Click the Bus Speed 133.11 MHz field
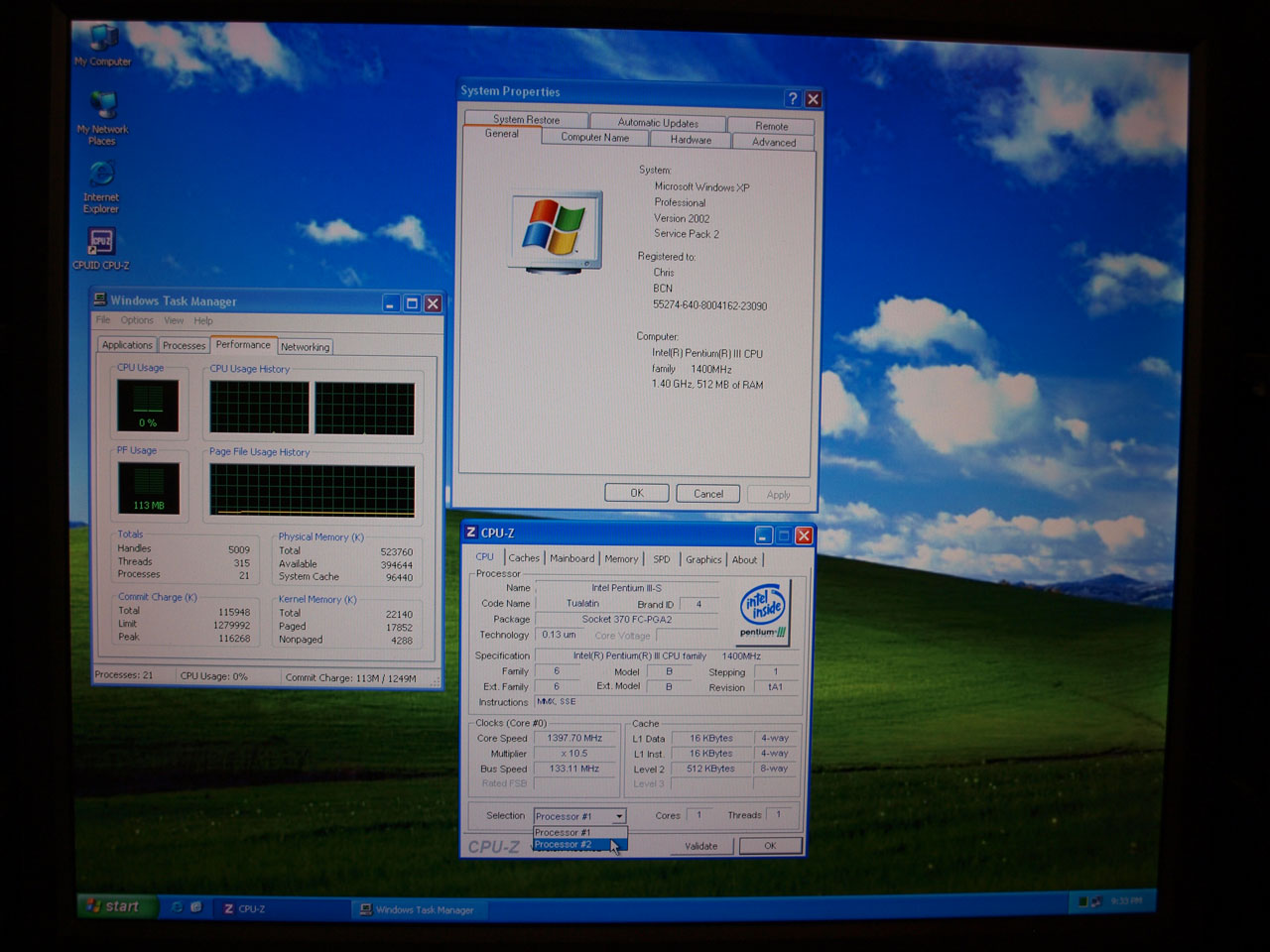The width and height of the screenshot is (1270, 952). (573, 769)
